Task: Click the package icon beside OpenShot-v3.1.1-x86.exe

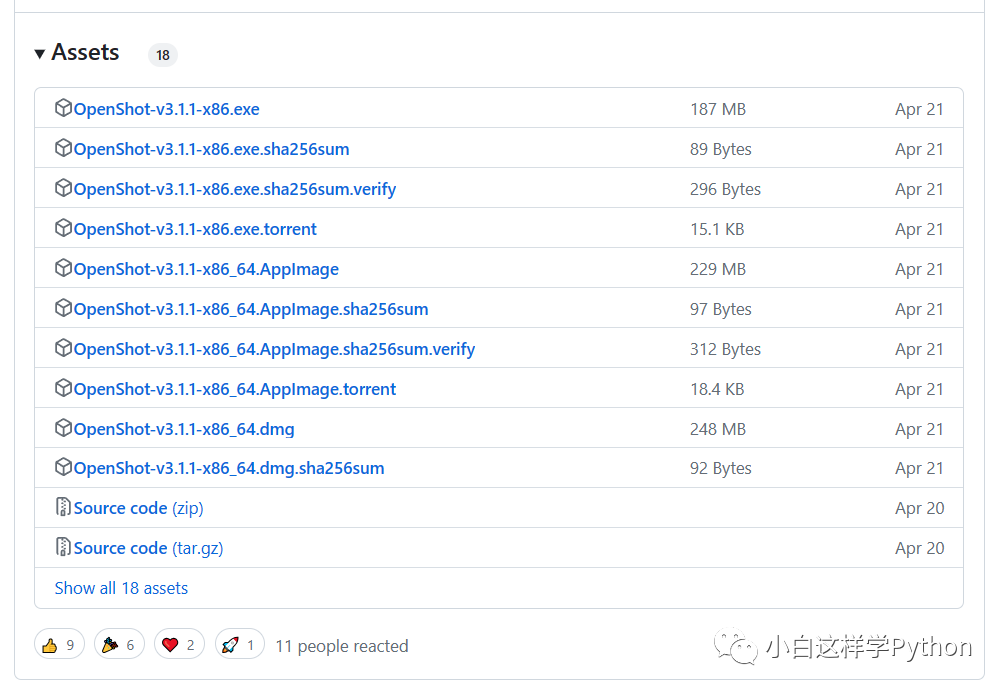Action: pyautogui.click(x=63, y=108)
